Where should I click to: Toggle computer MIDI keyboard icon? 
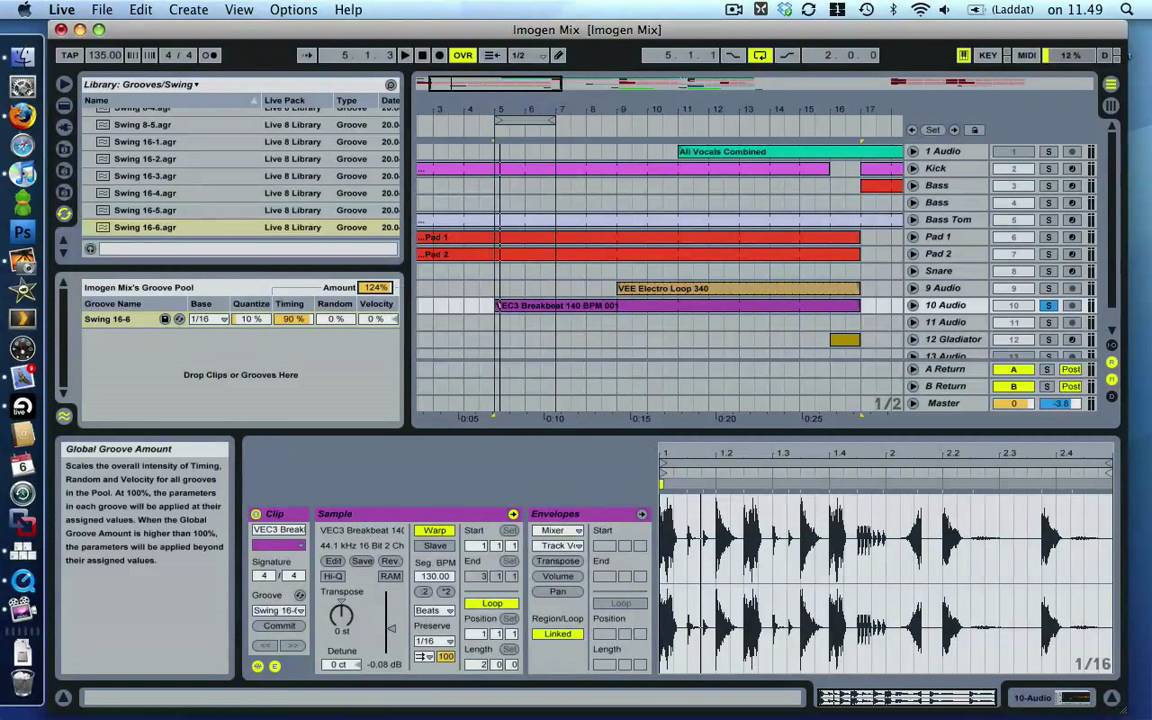tap(963, 55)
